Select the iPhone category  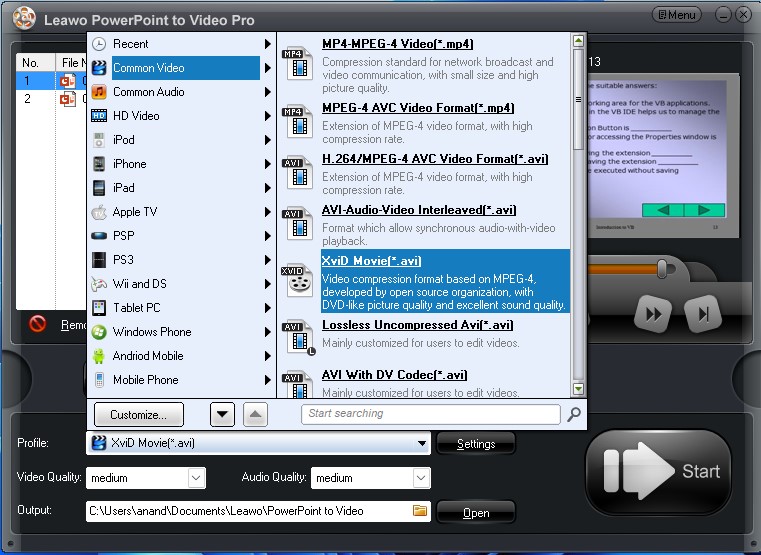coord(130,164)
